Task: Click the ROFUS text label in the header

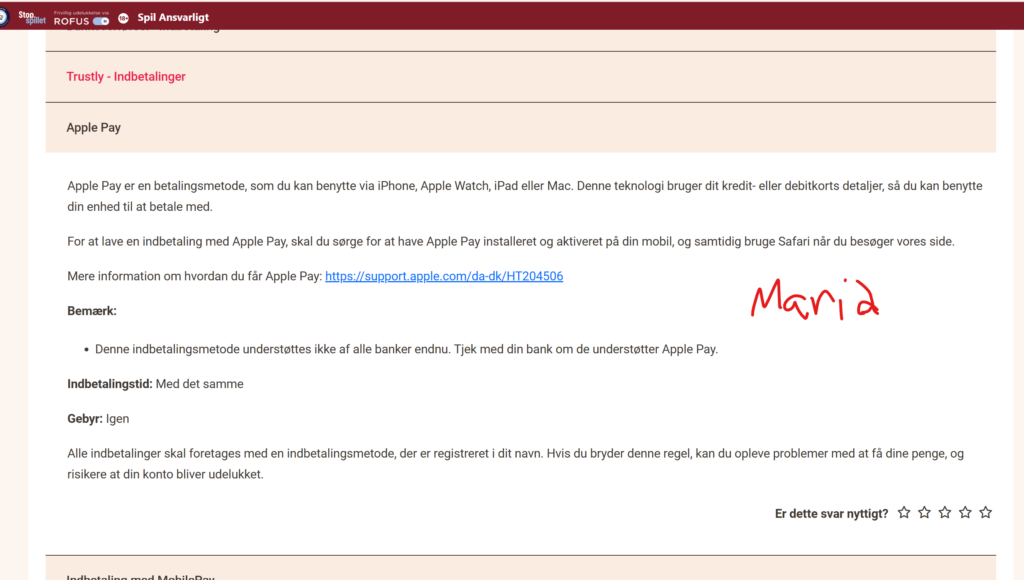Action: tap(72, 21)
